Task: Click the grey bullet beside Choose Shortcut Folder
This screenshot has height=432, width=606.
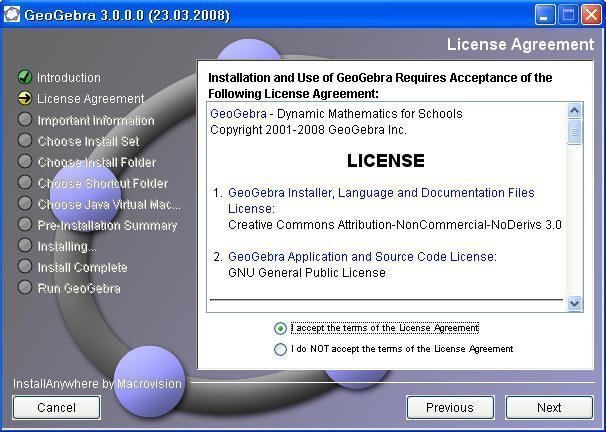Action: tap(25, 182)
